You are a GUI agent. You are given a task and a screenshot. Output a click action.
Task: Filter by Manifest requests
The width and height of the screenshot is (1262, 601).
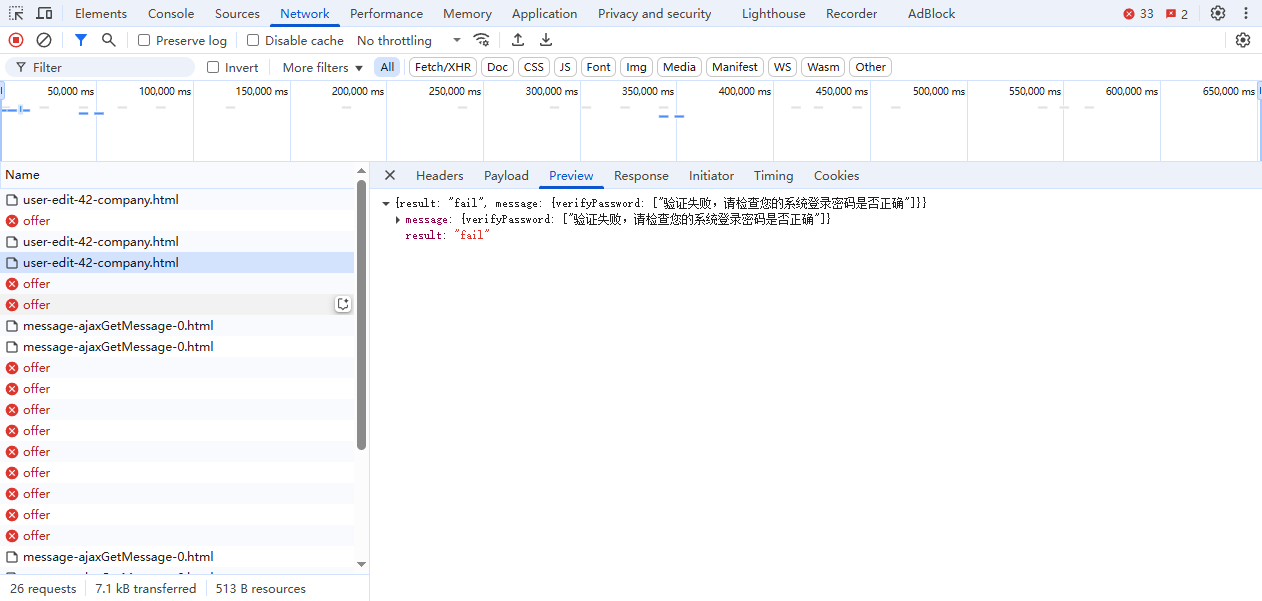pos(735,67)
